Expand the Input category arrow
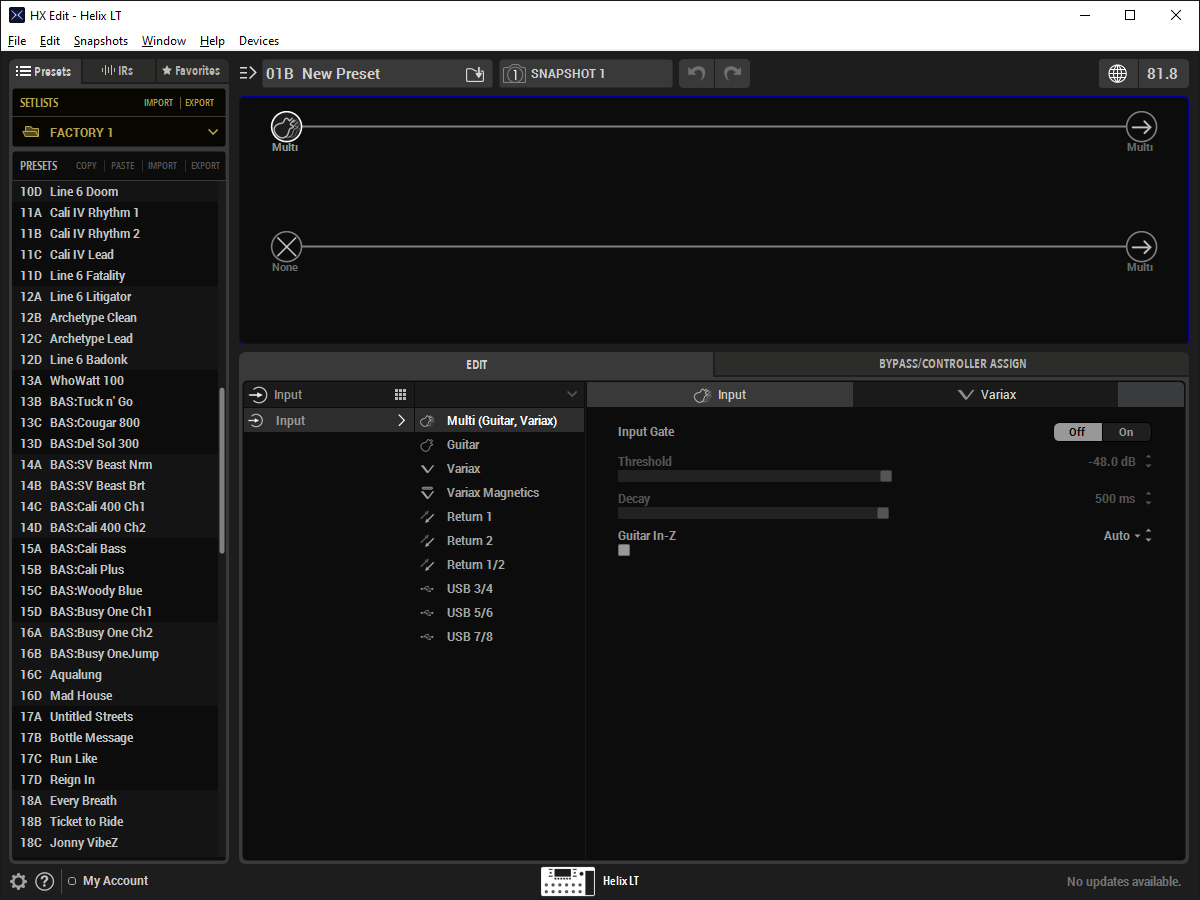Image resolution: width=1200 pixels, height=900 pixels. pos(402,421)
